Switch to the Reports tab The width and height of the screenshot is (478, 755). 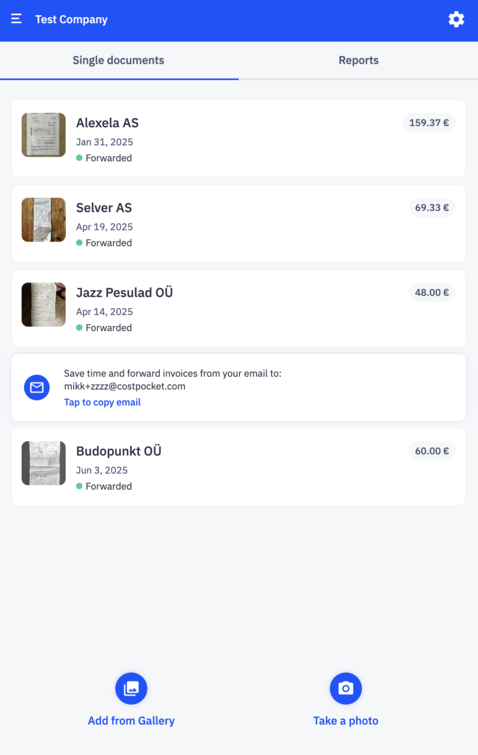(x=358, y=60)
